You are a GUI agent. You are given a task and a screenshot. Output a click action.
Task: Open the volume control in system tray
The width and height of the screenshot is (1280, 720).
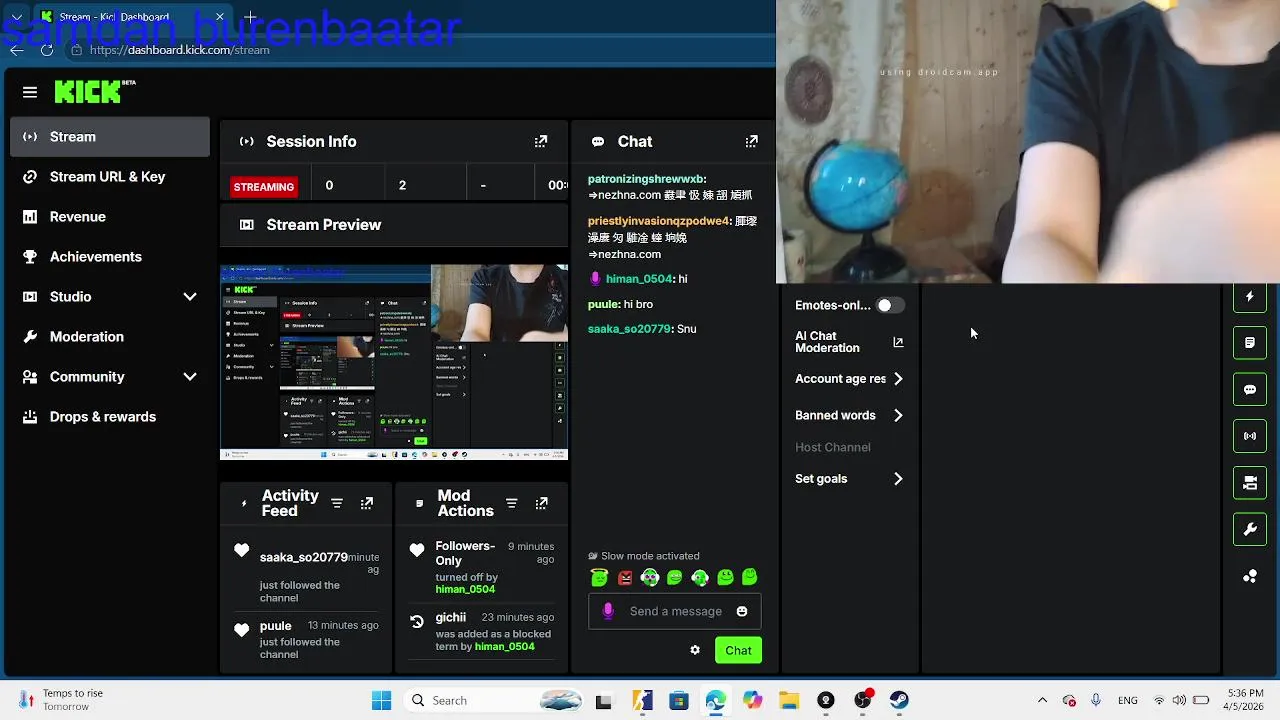click(x=1179, y=700)
